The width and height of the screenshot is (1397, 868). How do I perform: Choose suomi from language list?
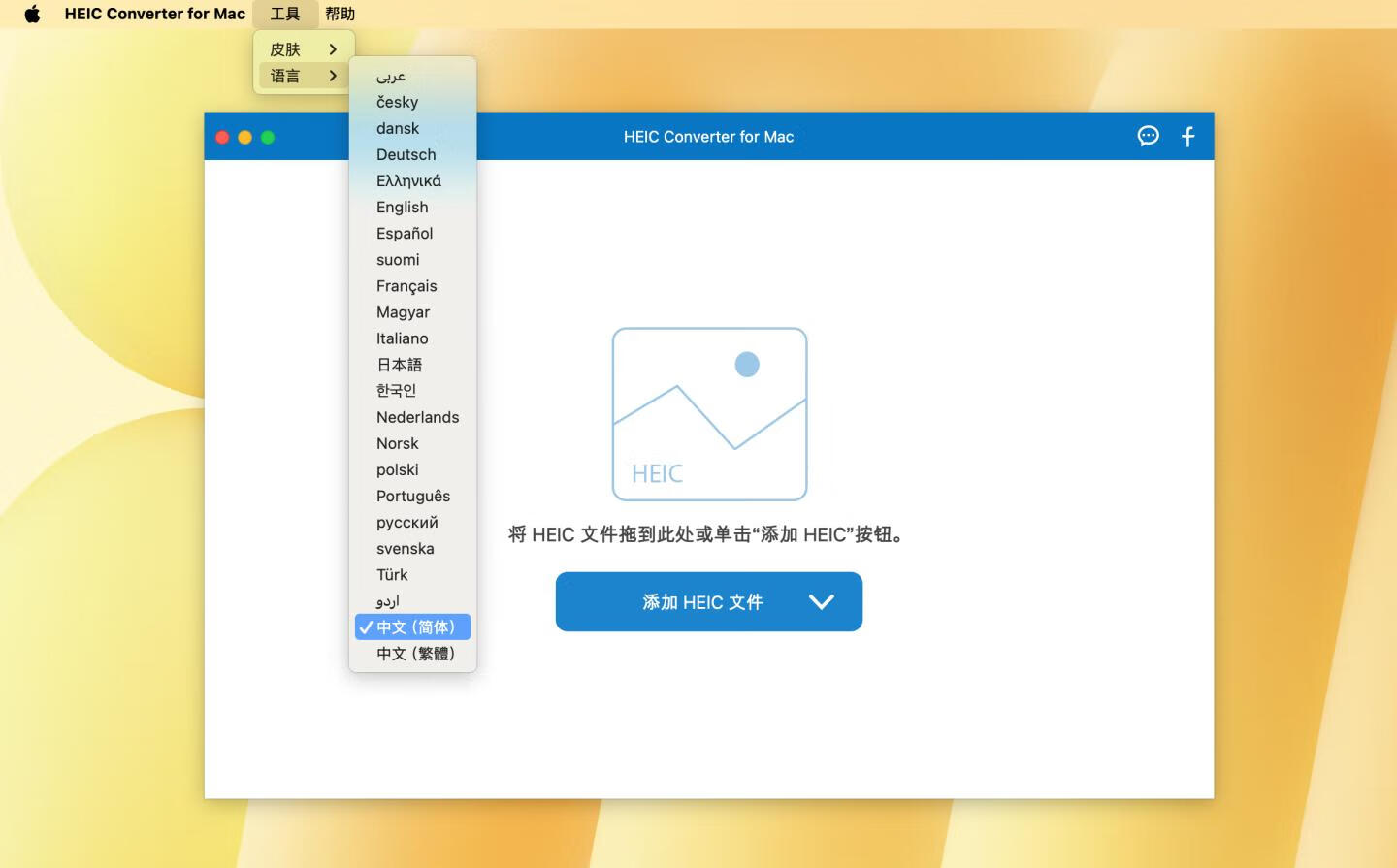412,259
